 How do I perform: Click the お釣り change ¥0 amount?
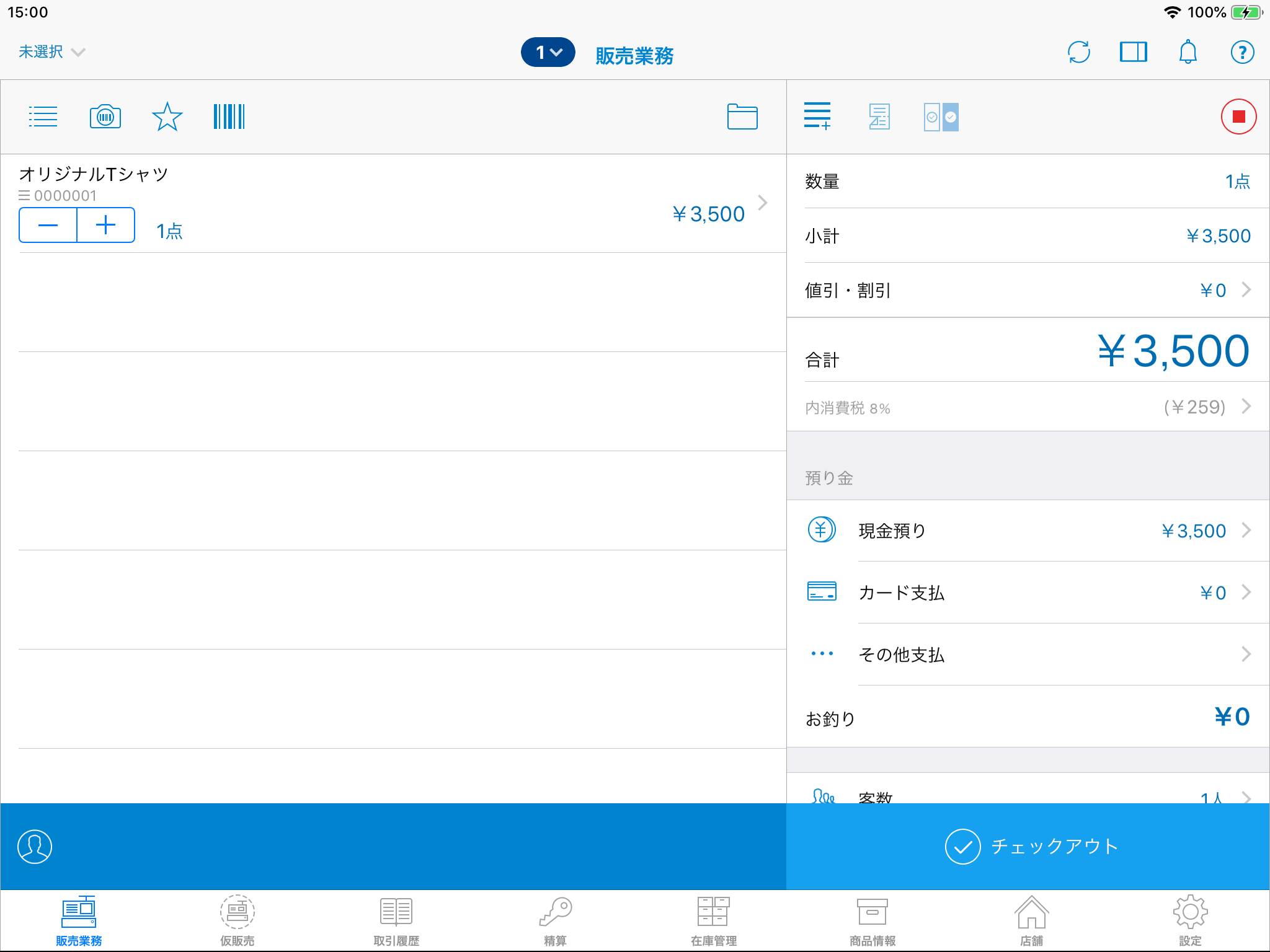(1233, 717)
